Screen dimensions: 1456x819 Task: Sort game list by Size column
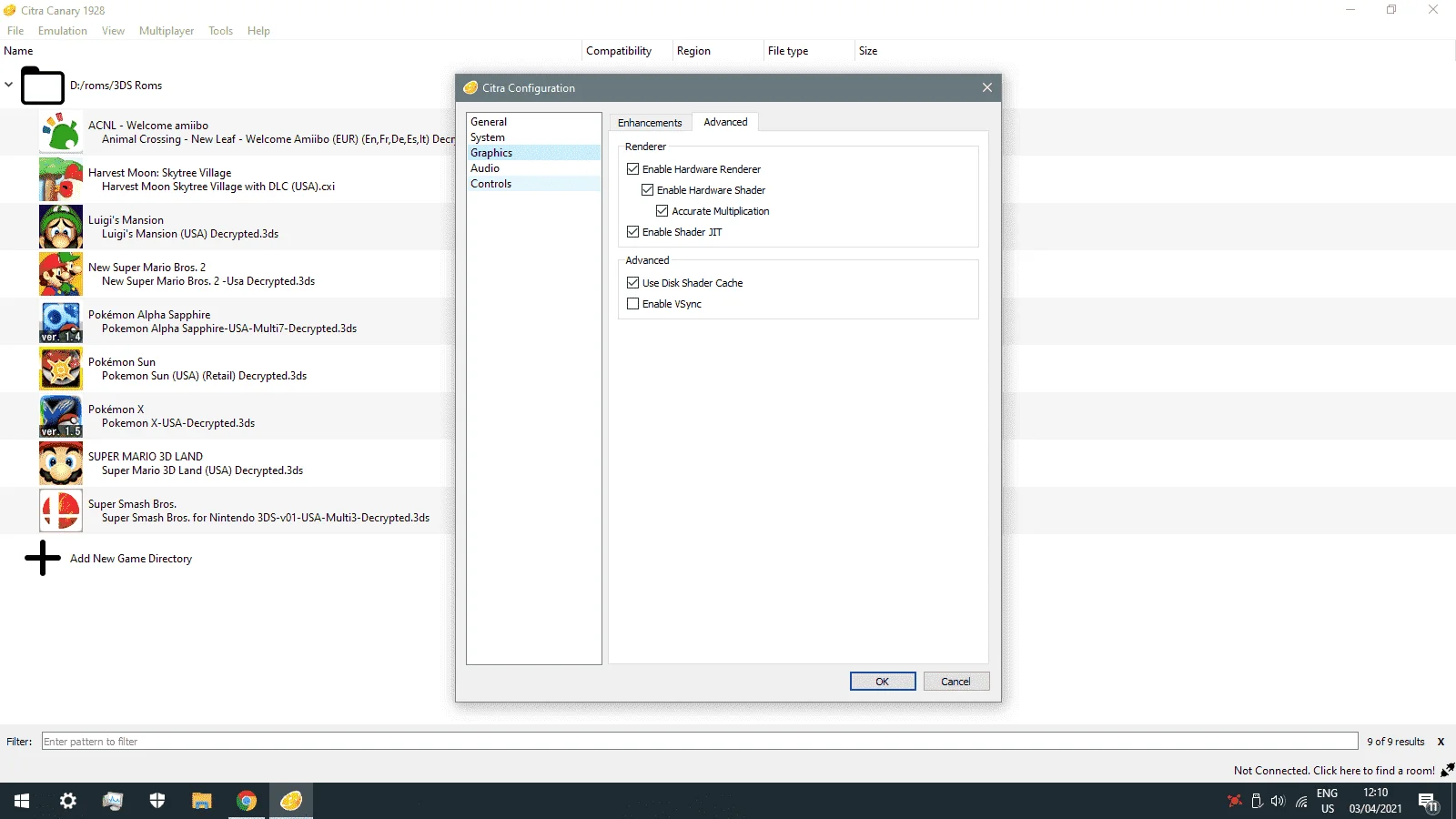click(868, 51)
